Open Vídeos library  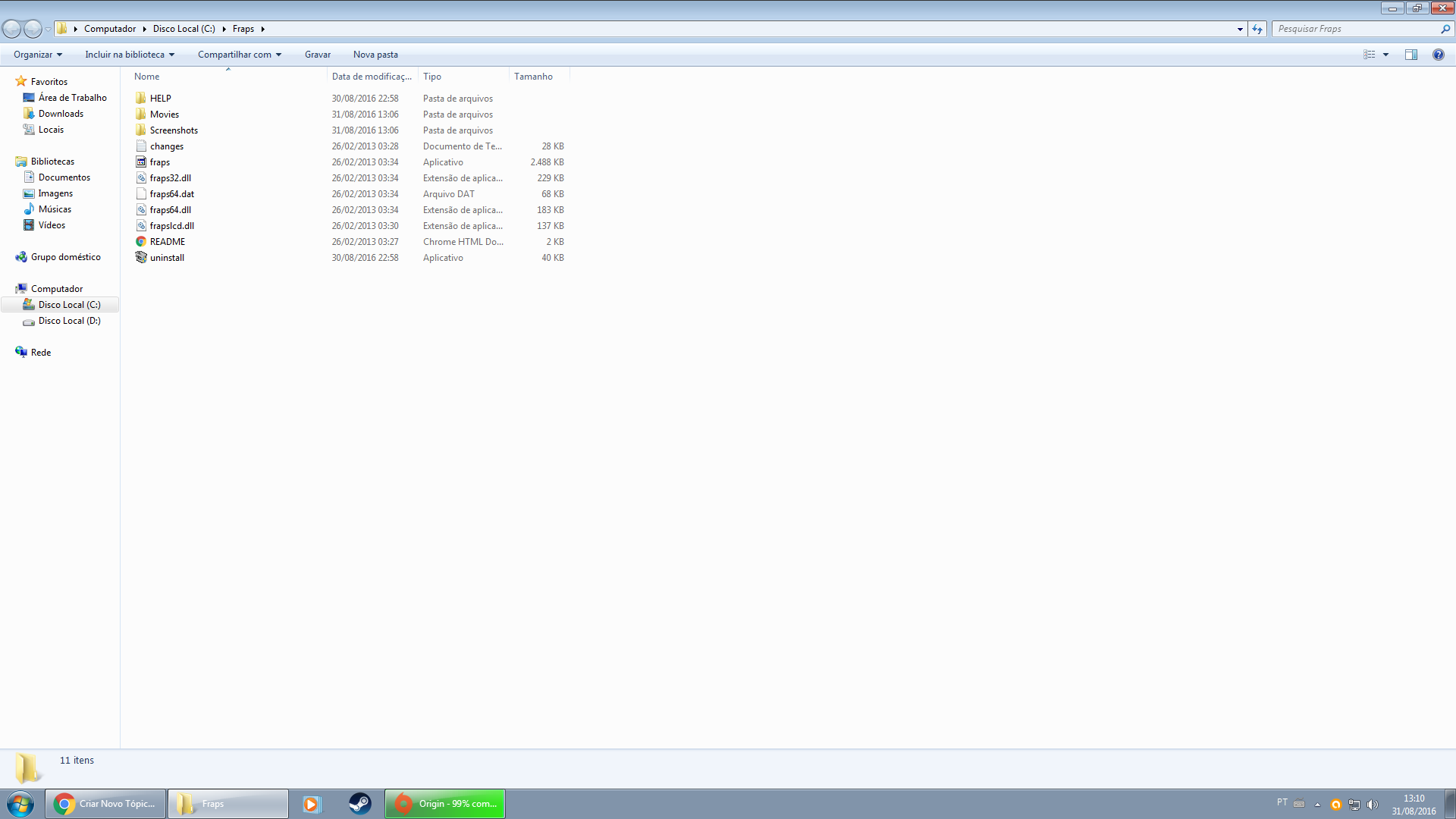pyautogui.click(x=52, y=224)
